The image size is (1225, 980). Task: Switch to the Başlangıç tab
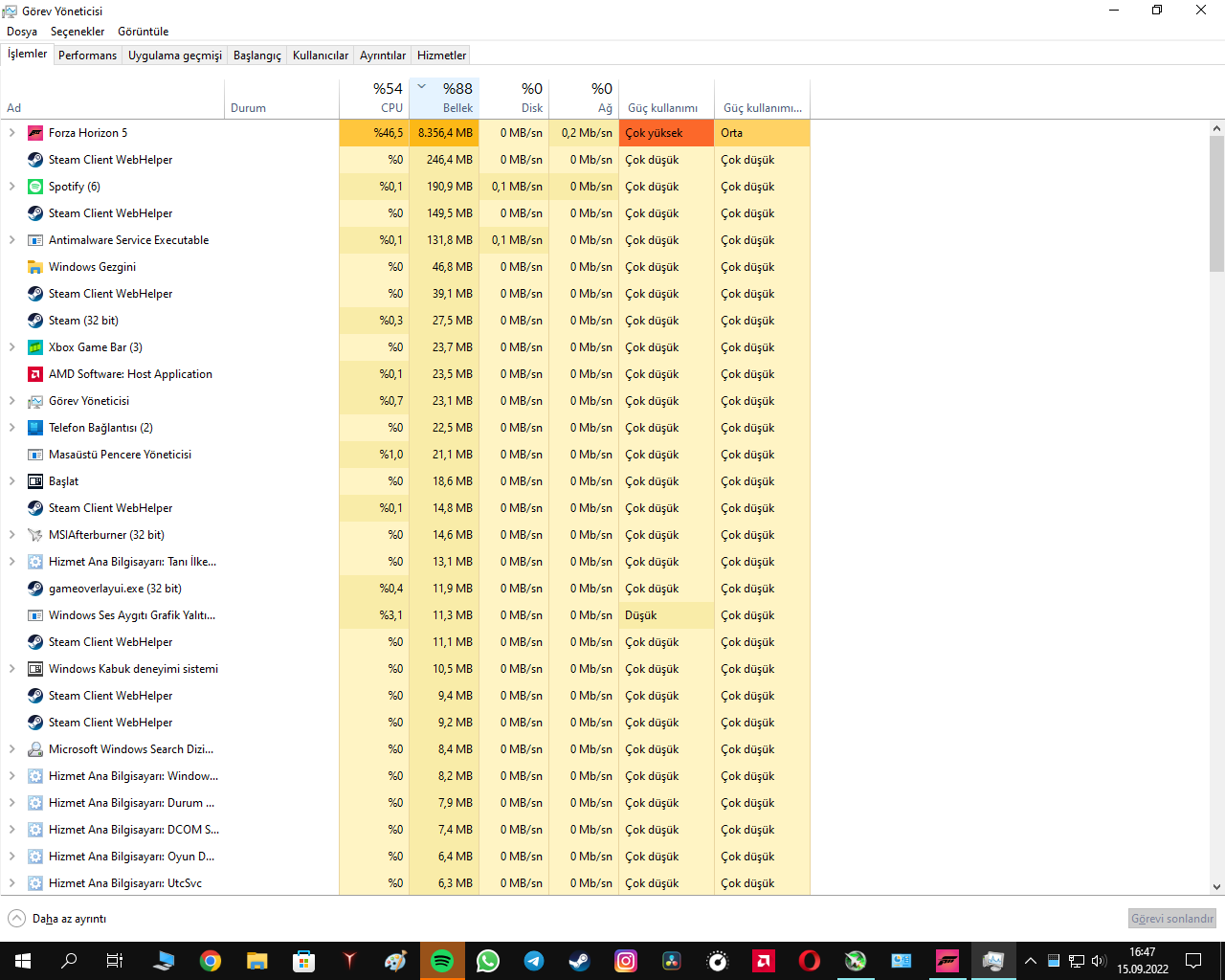tap(257, 56)
